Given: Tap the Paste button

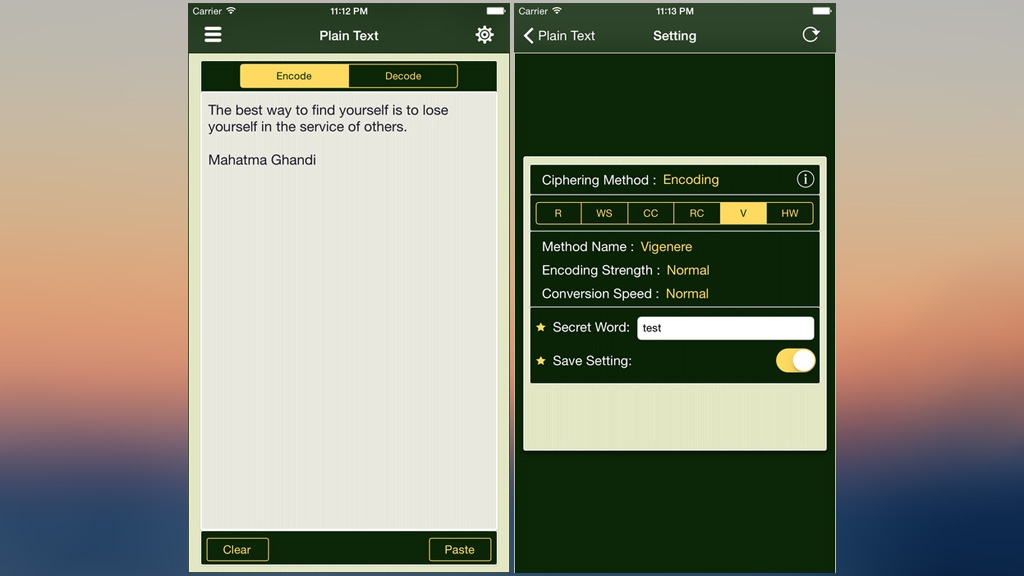Looking at the screenshot, I should tap(460, 549).
